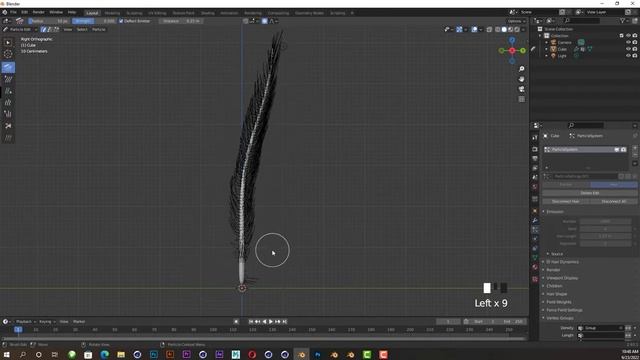Toggle ParticleSystem render camera icon
This screenshot has width=640, height=360.
click(623, 150)
